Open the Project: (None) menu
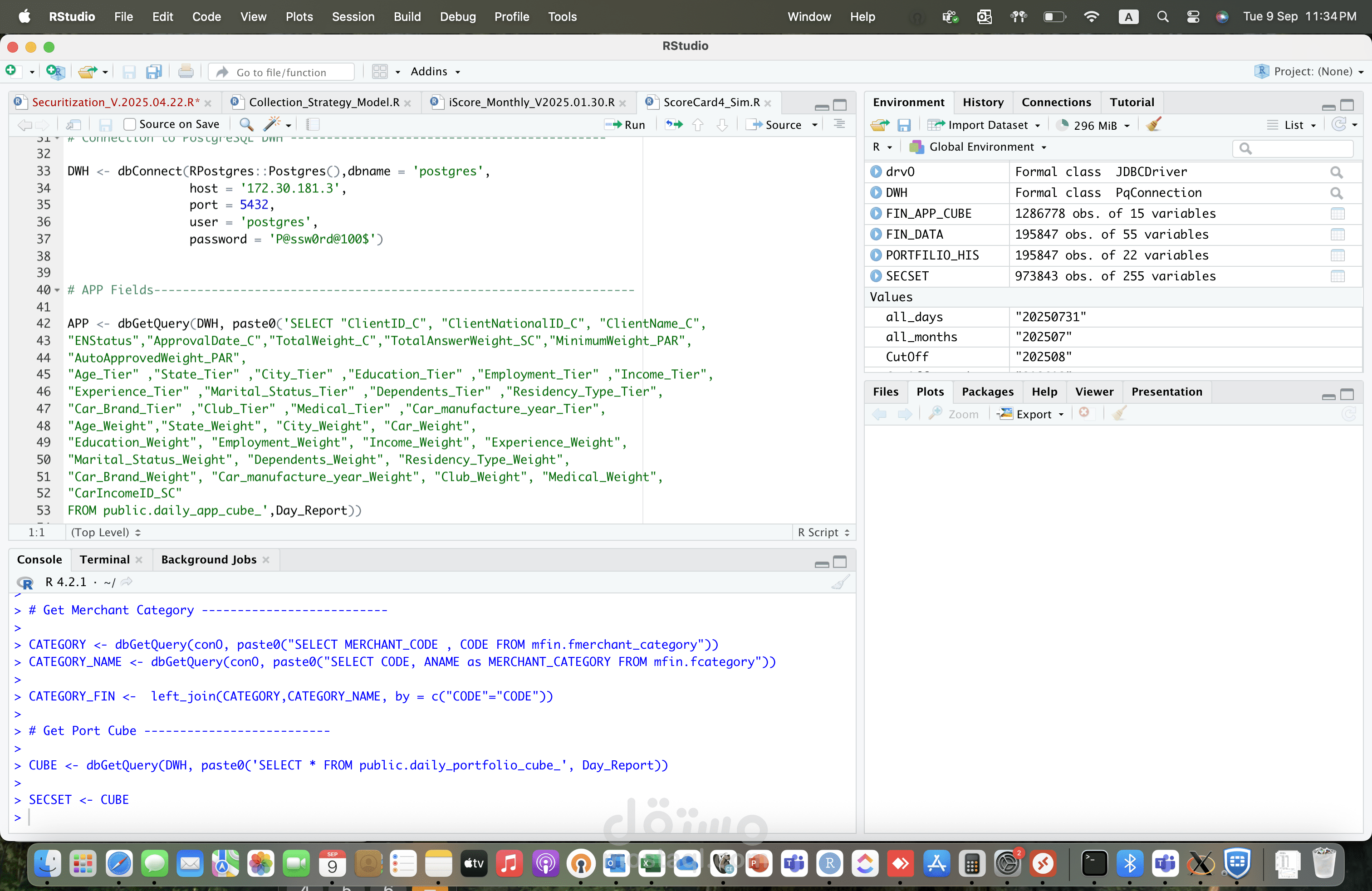1372x891 pixels. tap(1309, 72)
